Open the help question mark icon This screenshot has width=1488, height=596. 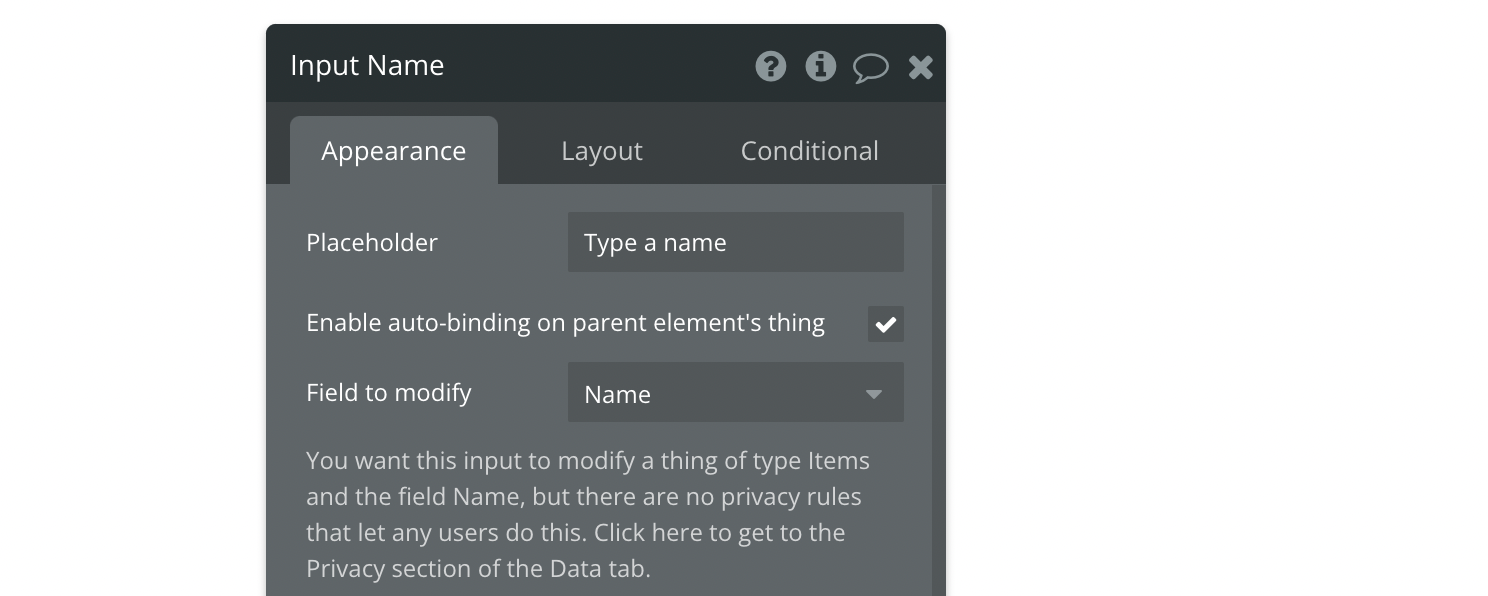click(770, 66)
